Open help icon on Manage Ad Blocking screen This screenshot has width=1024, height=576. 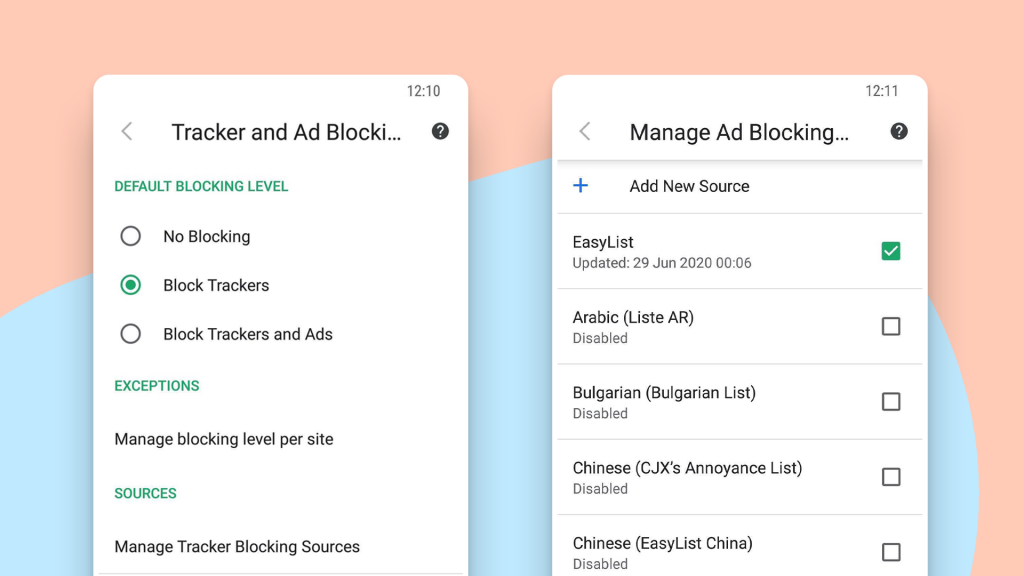899,131
